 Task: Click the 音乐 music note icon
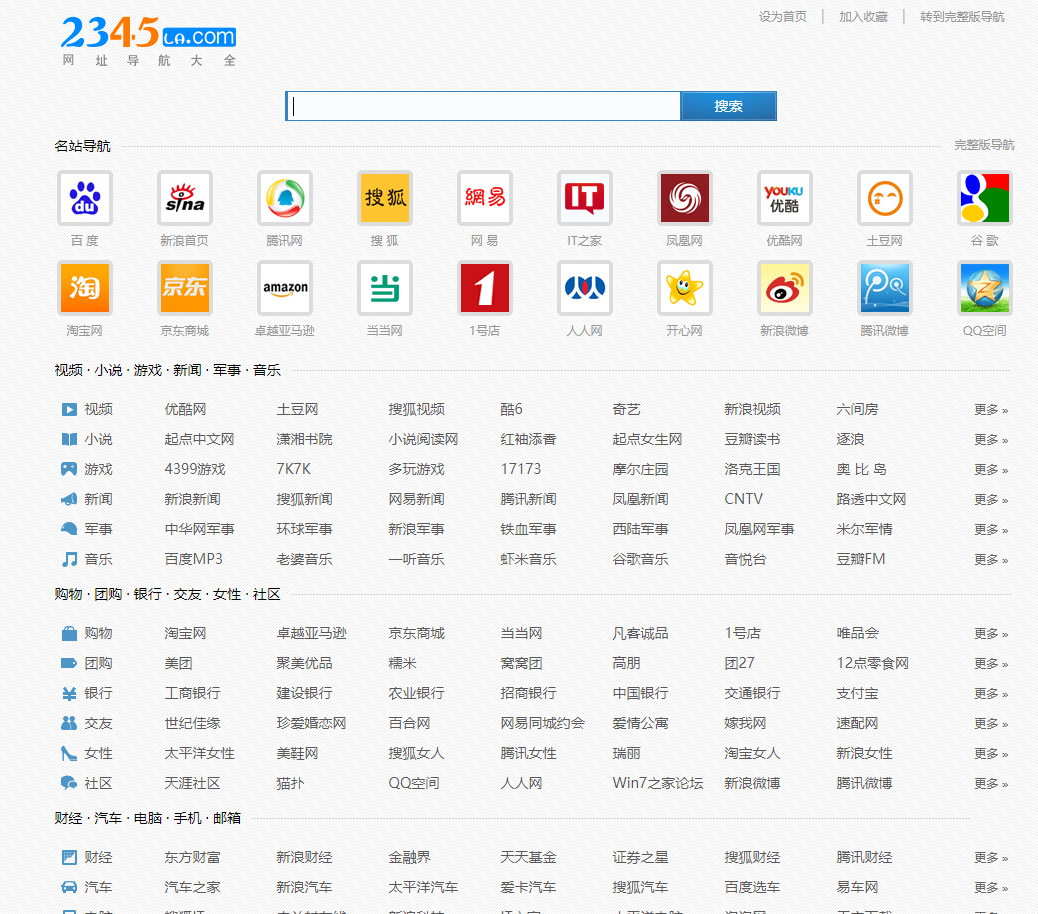coord(69,559)
